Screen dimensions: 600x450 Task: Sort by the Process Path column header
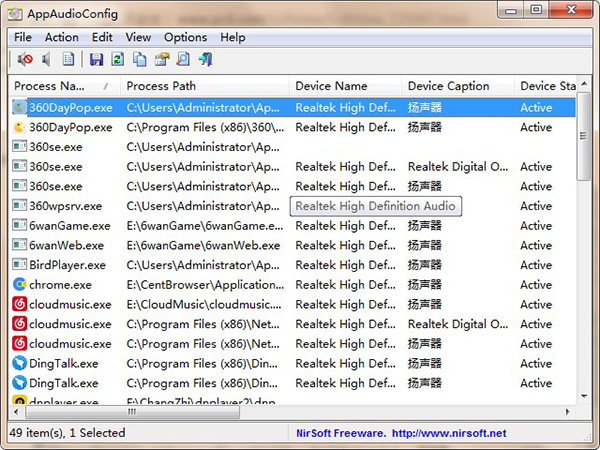point(205,86)
